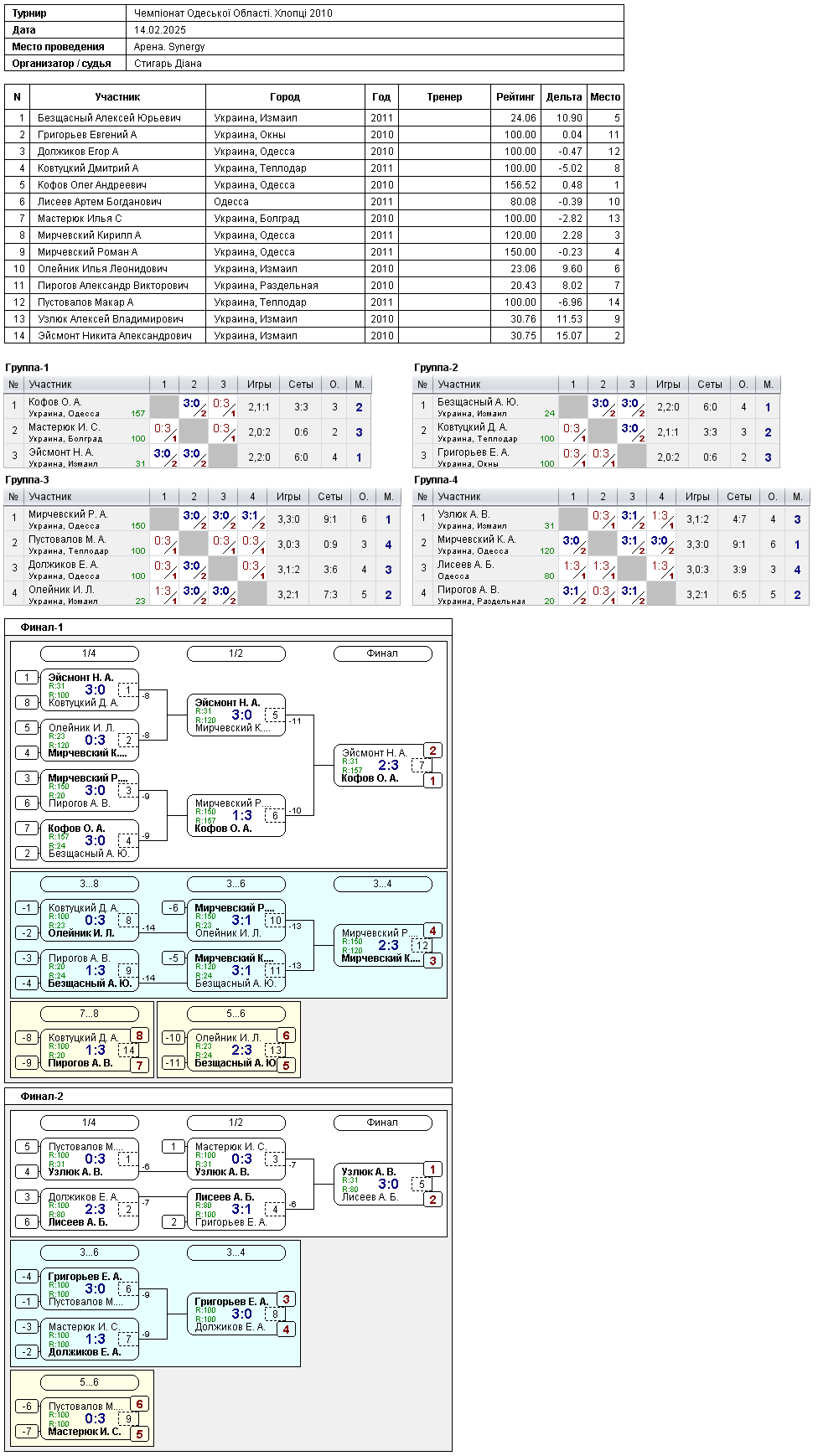Click the 3...8 round label

[90, 884]
